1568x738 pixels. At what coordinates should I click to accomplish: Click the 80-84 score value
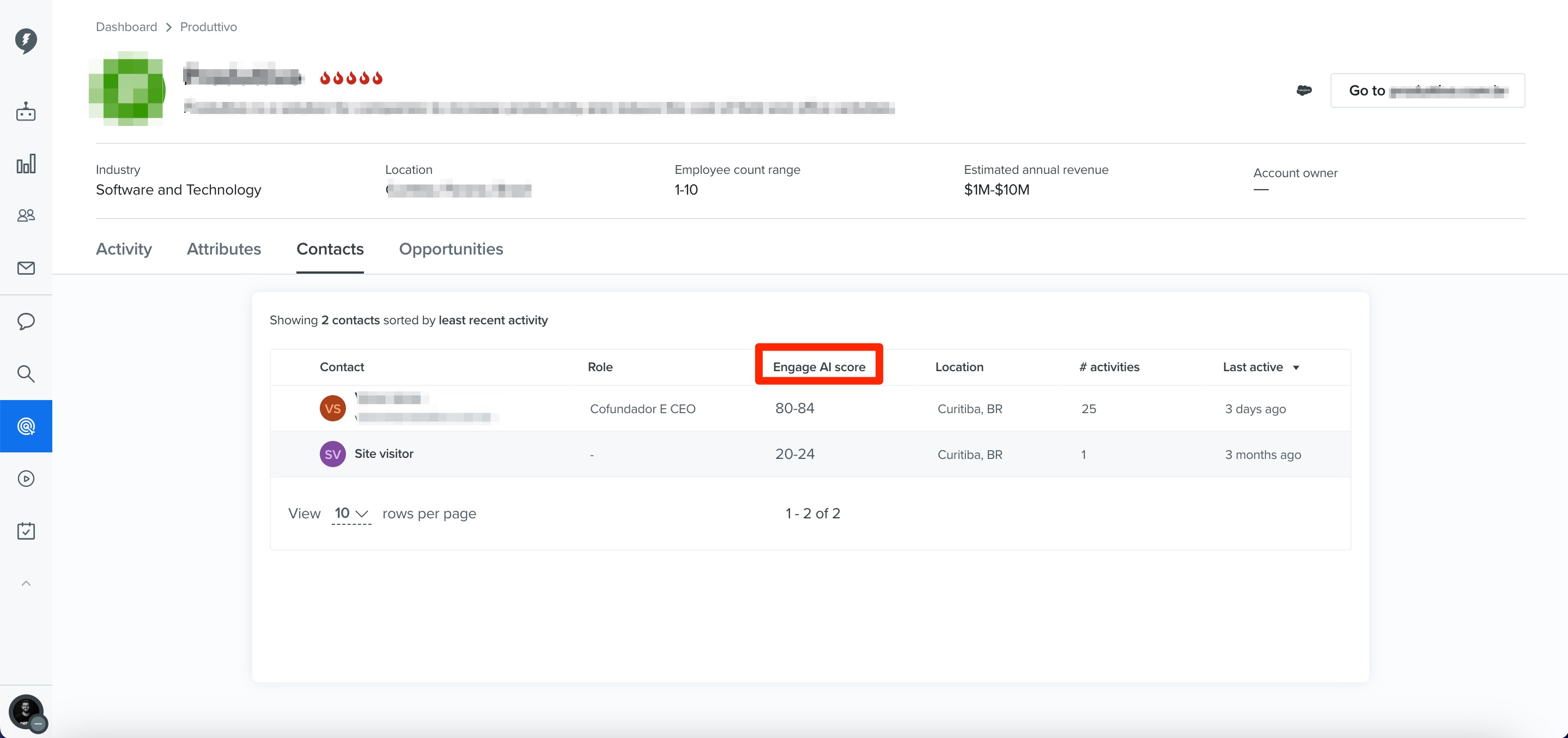click(794, 409)
